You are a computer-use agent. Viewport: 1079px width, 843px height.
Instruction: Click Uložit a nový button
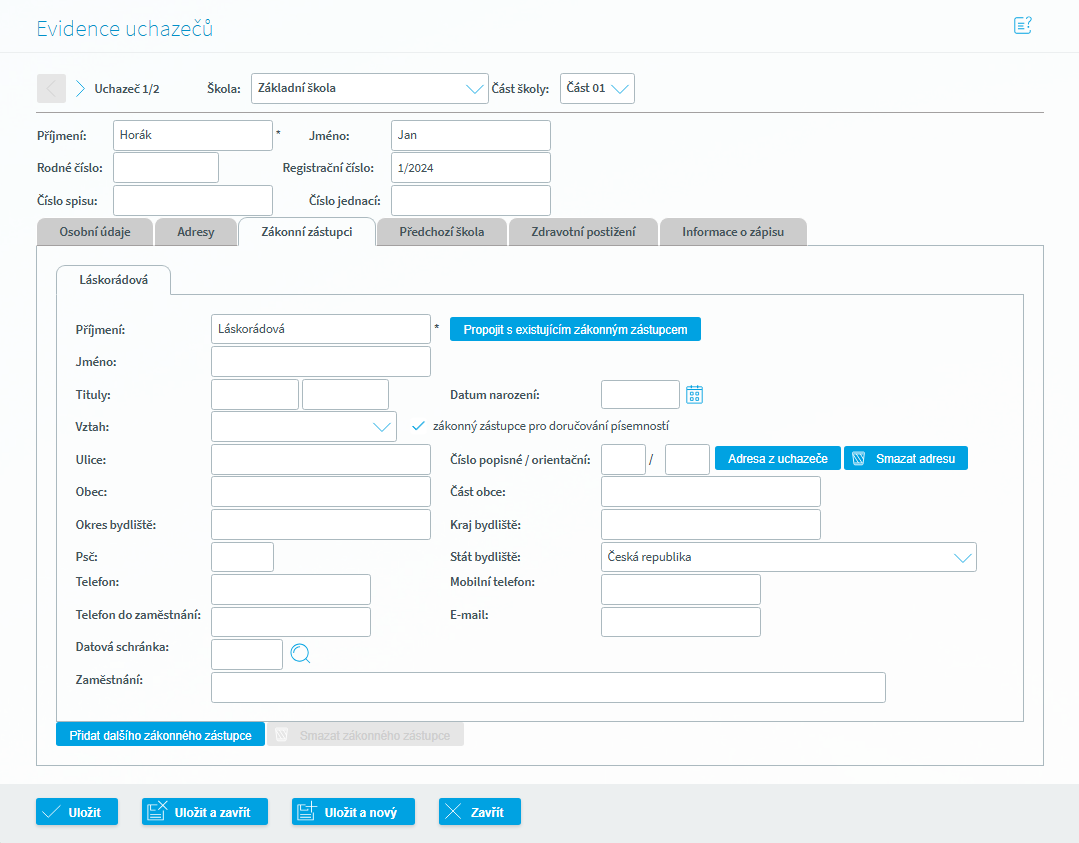pos(354,812)
